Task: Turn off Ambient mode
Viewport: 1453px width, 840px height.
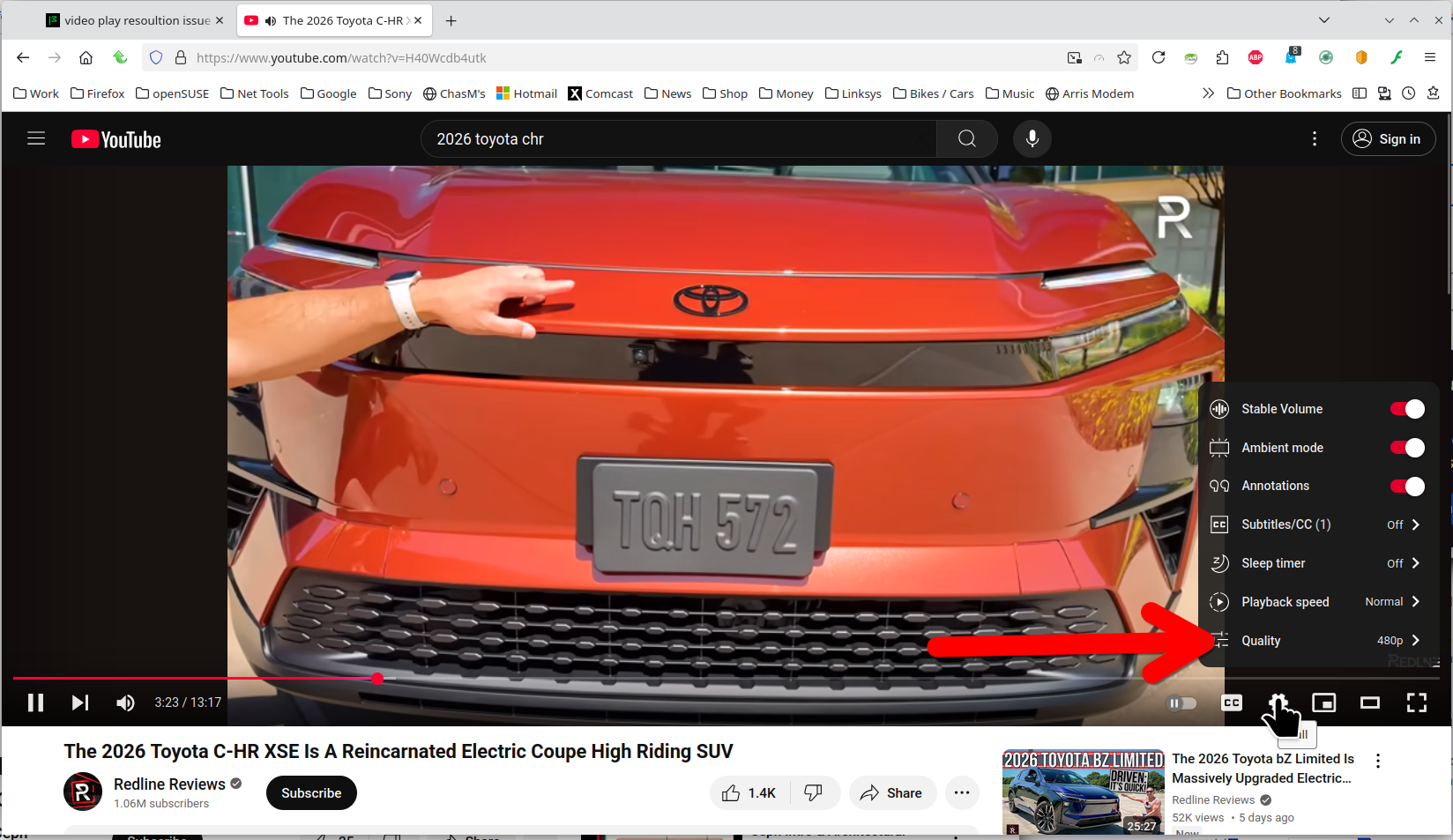Action: [1407, 448]
